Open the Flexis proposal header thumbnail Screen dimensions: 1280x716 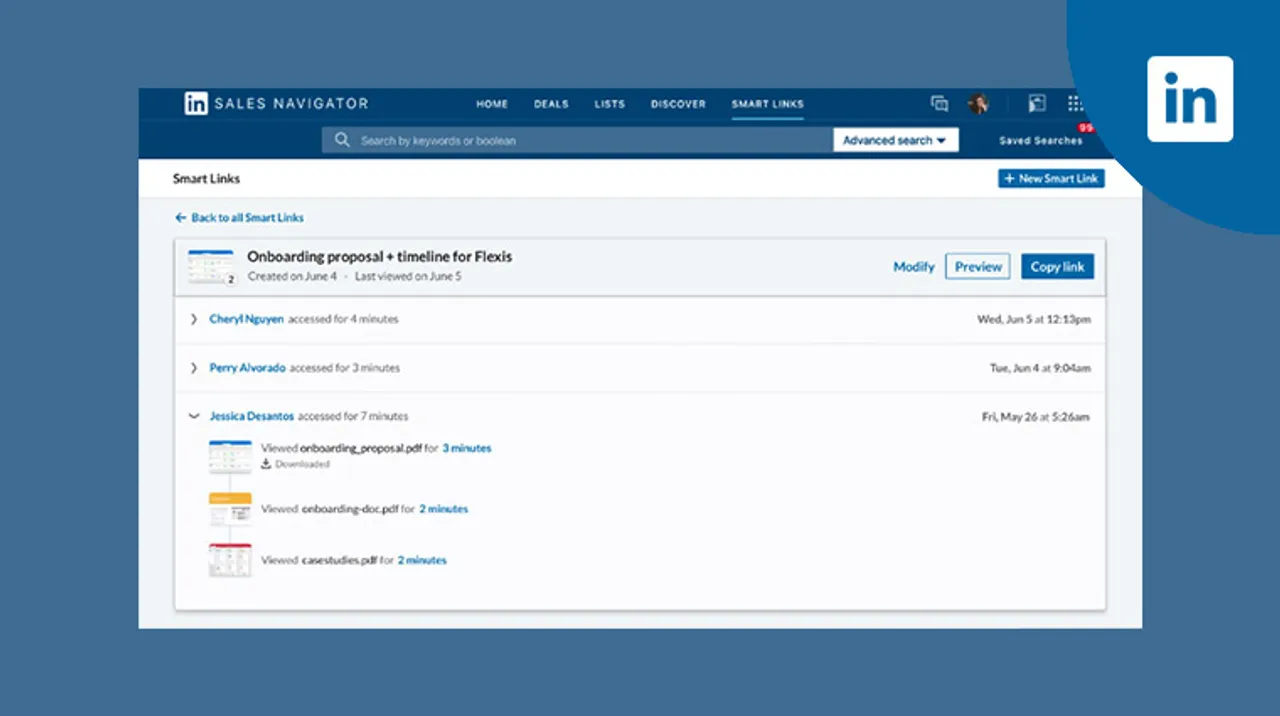point(211,266)
